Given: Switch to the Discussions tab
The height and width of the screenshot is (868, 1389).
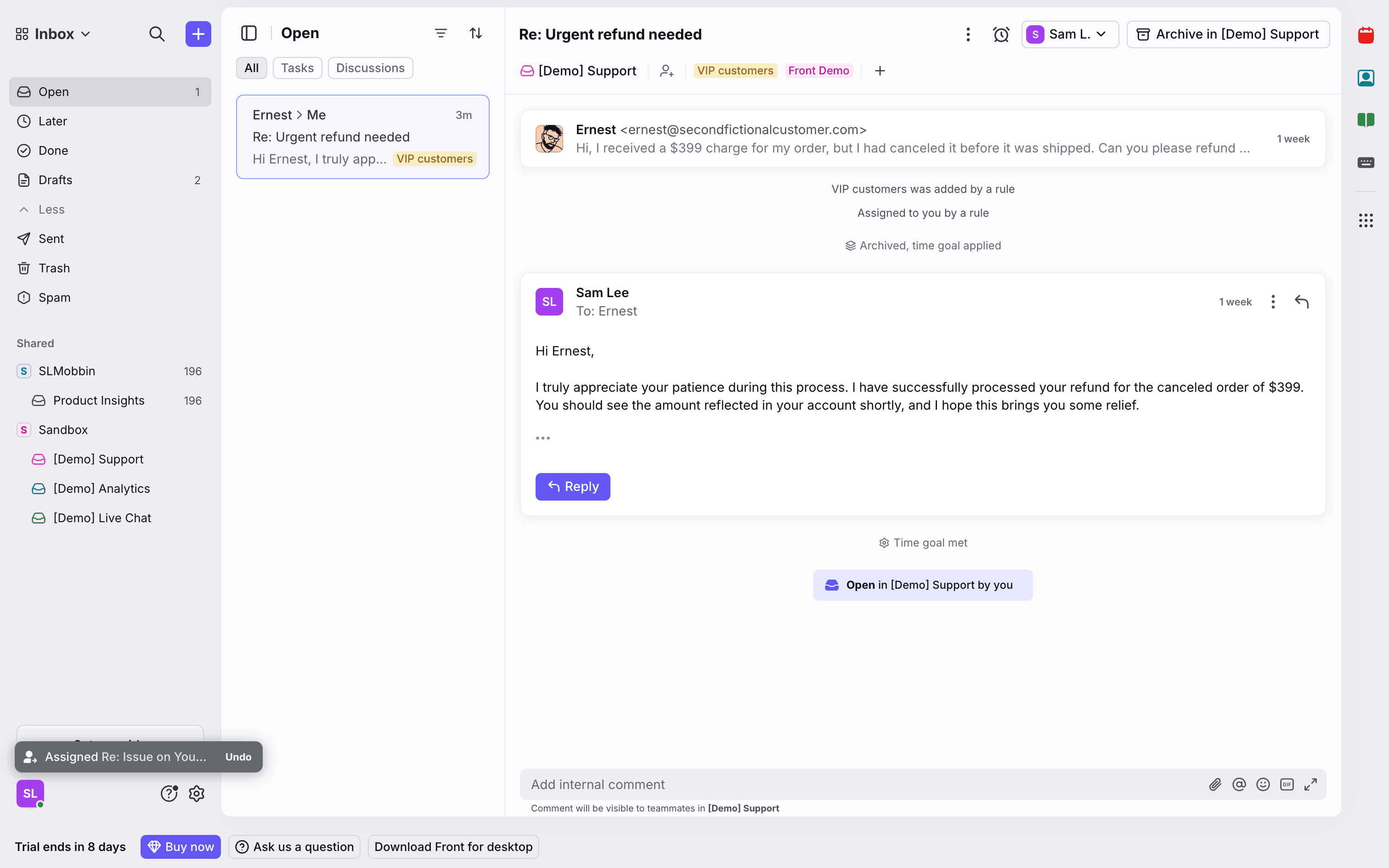Looking at the screenshot, I should 370,68.
